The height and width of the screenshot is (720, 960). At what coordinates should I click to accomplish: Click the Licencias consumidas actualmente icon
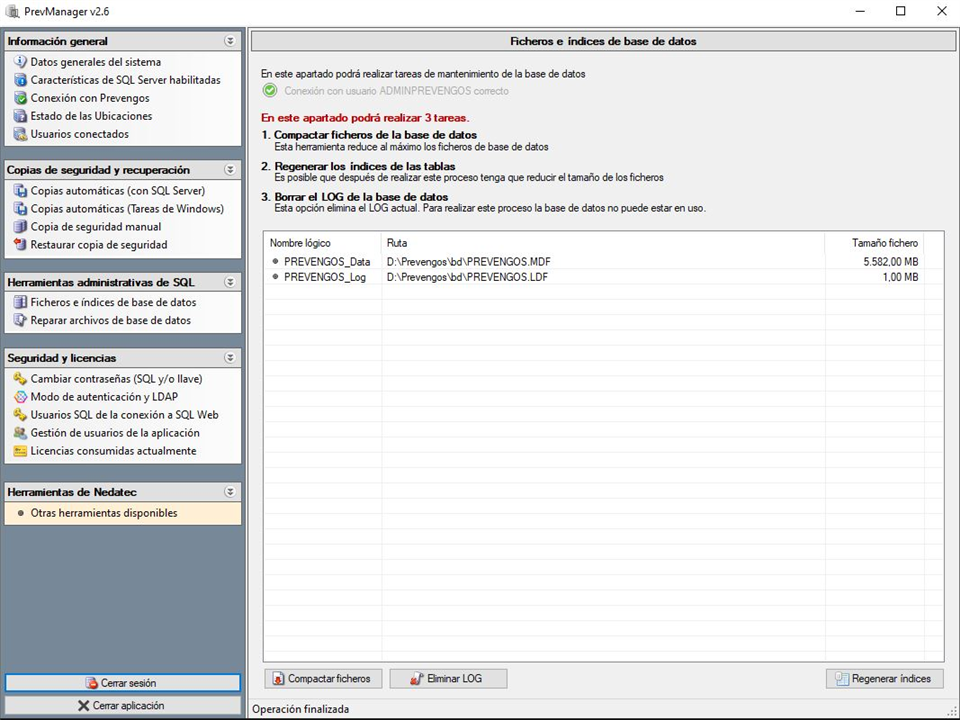[x=20, y=451]
